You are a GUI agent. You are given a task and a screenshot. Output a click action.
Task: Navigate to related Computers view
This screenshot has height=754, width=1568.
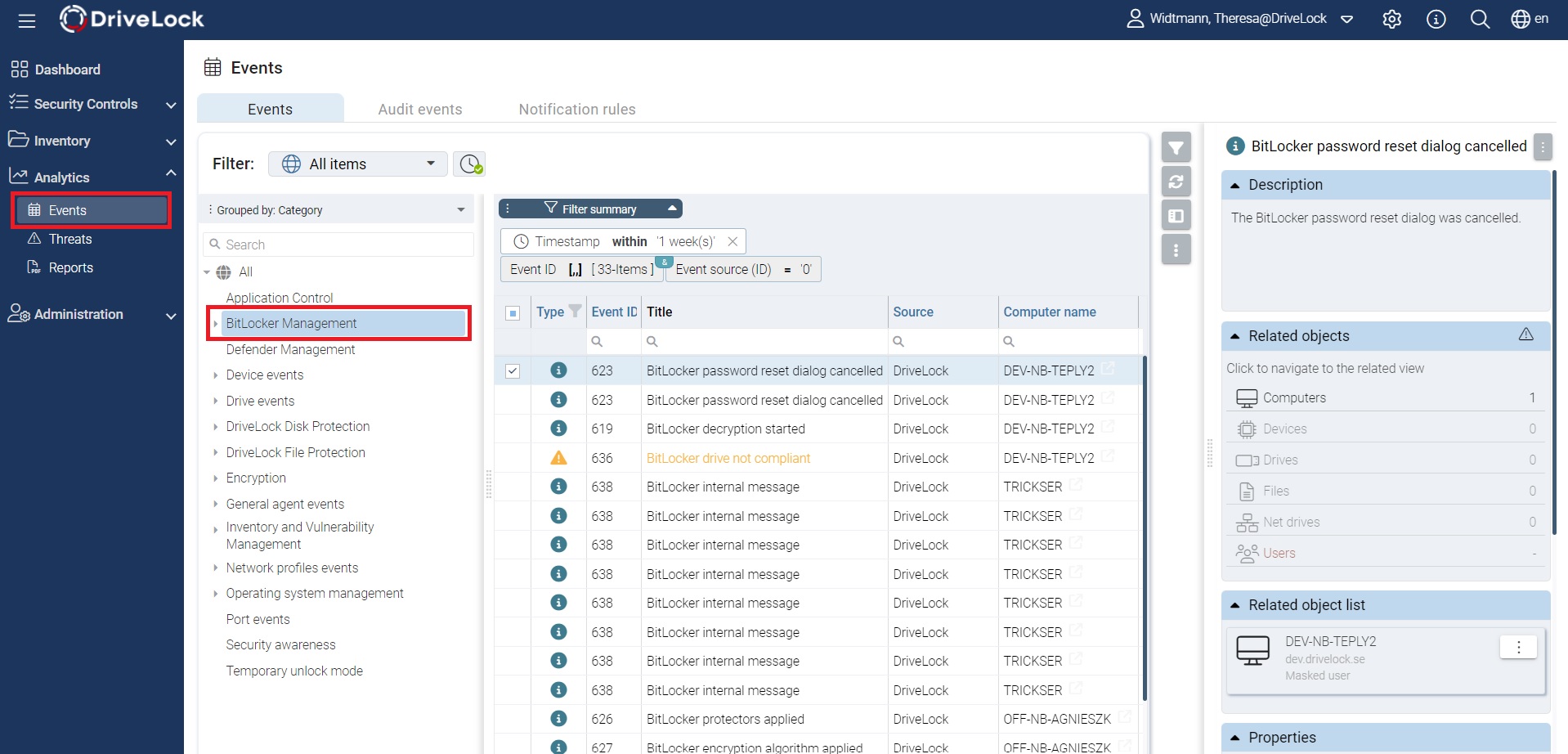(x=1385, y=398)
